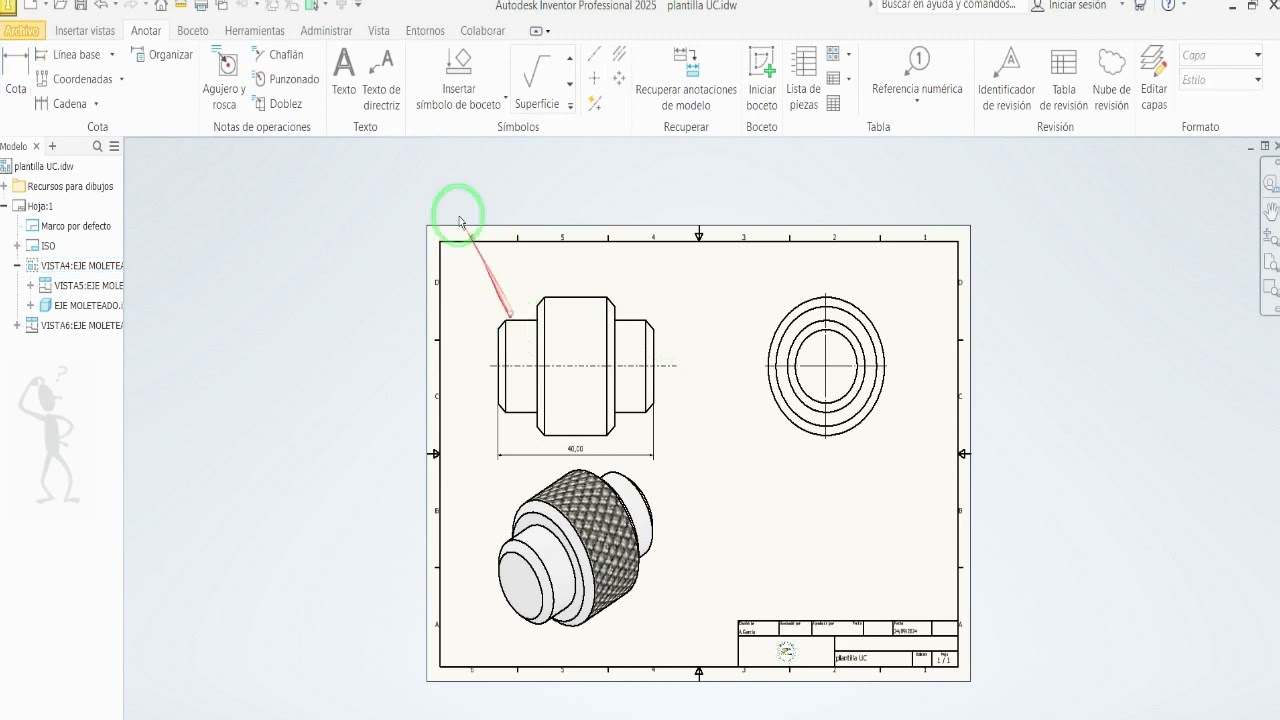Click the Organizar dimensions tool

162,55
